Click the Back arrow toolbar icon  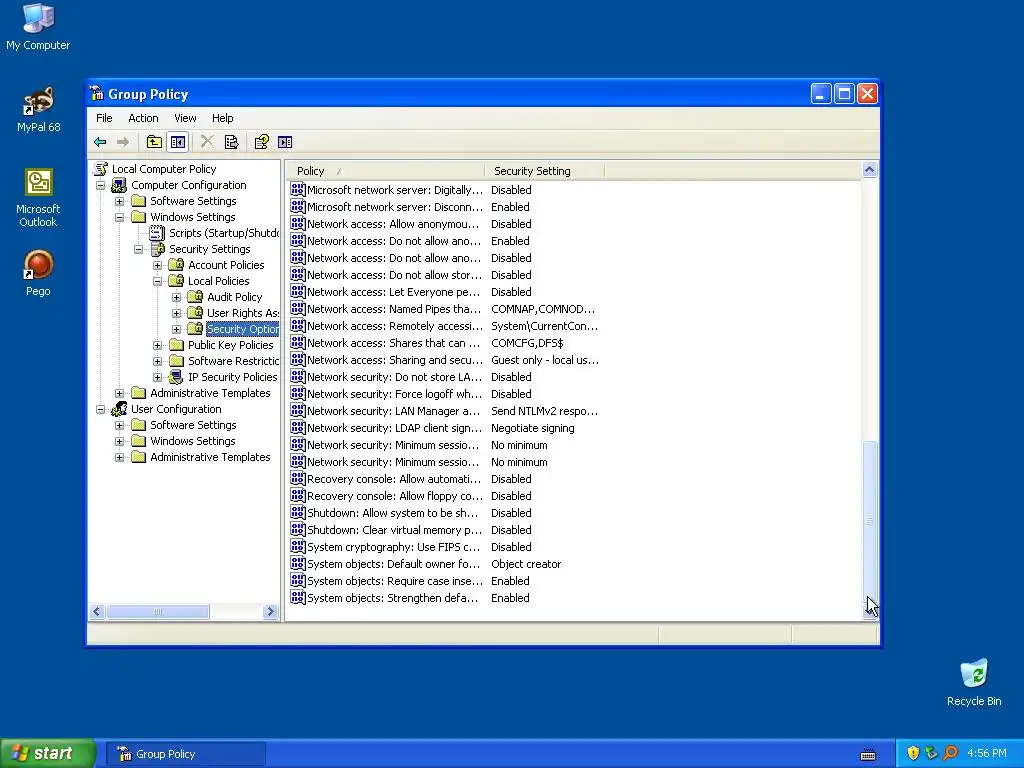[x=100, y=142]
